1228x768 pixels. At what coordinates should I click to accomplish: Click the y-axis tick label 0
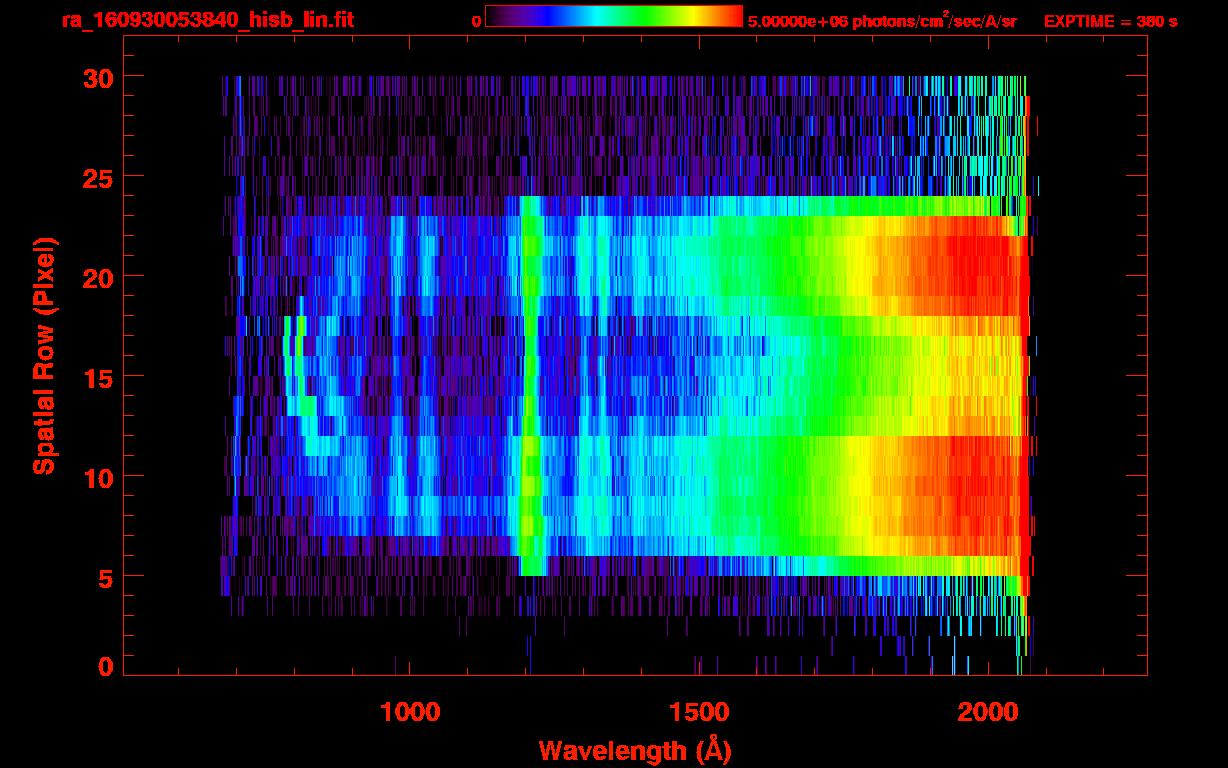point(104,667)
